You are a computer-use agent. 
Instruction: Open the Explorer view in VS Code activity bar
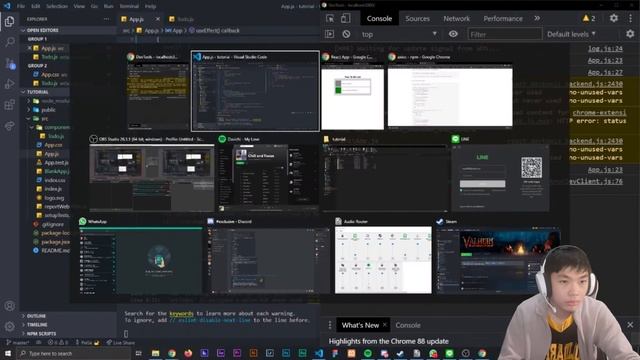9,21
